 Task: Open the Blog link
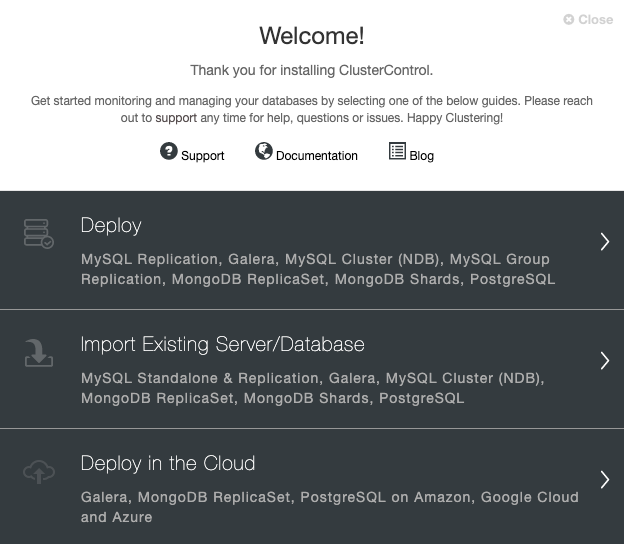(x=421, y=156)
